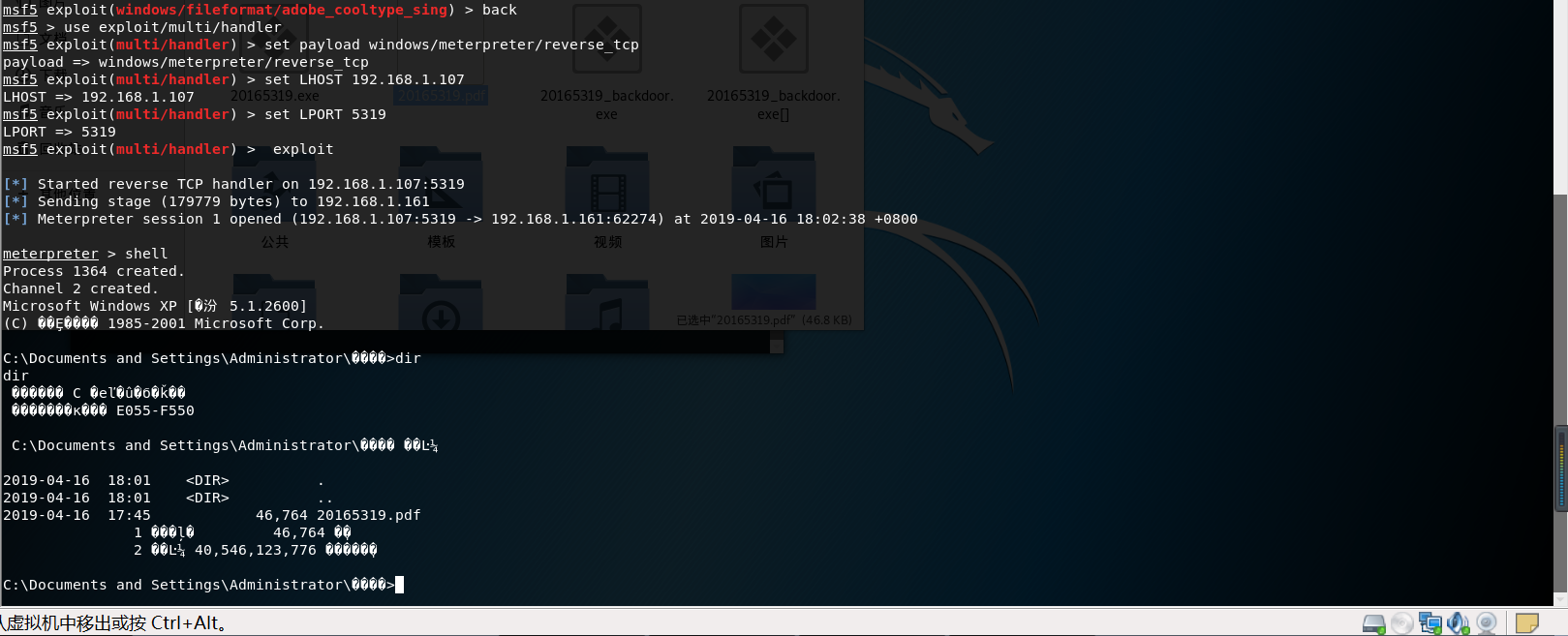Click the CD/DVD drive device icon
This screenshot has width=1568, height=636.
click(x=1401, y=623)
